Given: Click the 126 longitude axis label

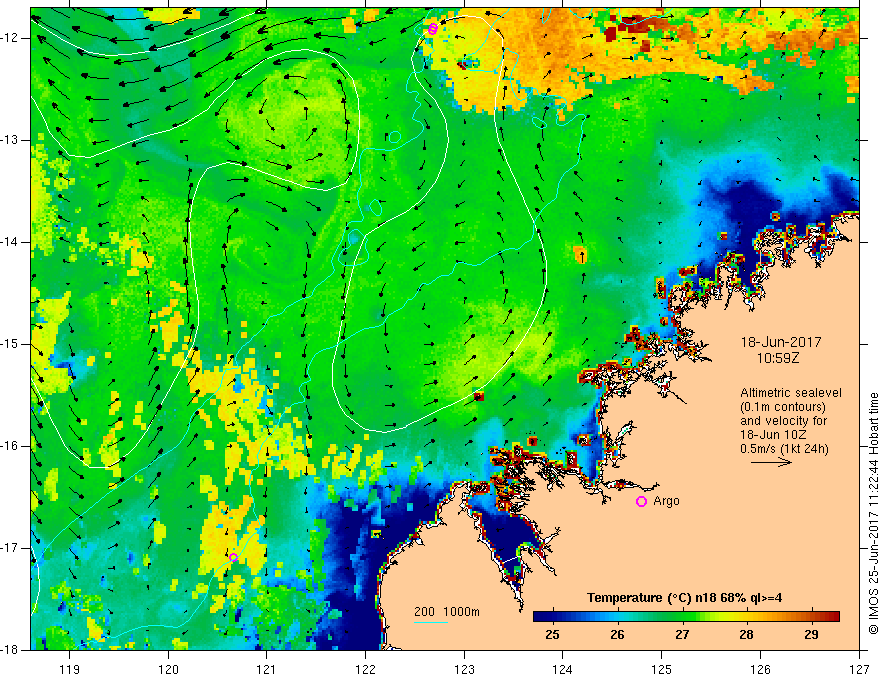Looking at the screenshot, I should (760, 669).
